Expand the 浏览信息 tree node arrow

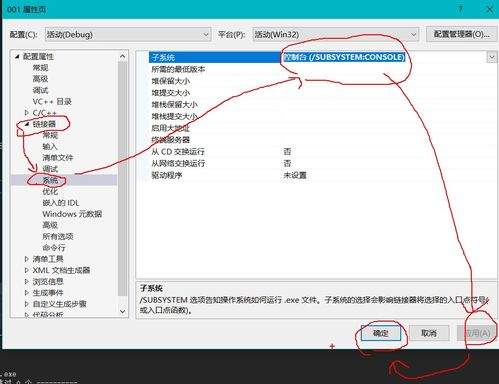(x=27, y=281)
